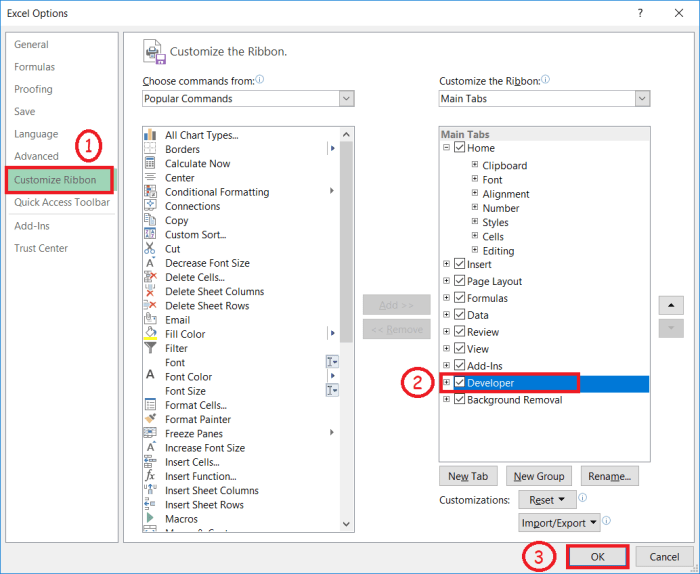Viewport: 700px width, 574px height.
Task: Open the Quick Access Toolbar section
Action: (x=61, y=202)
